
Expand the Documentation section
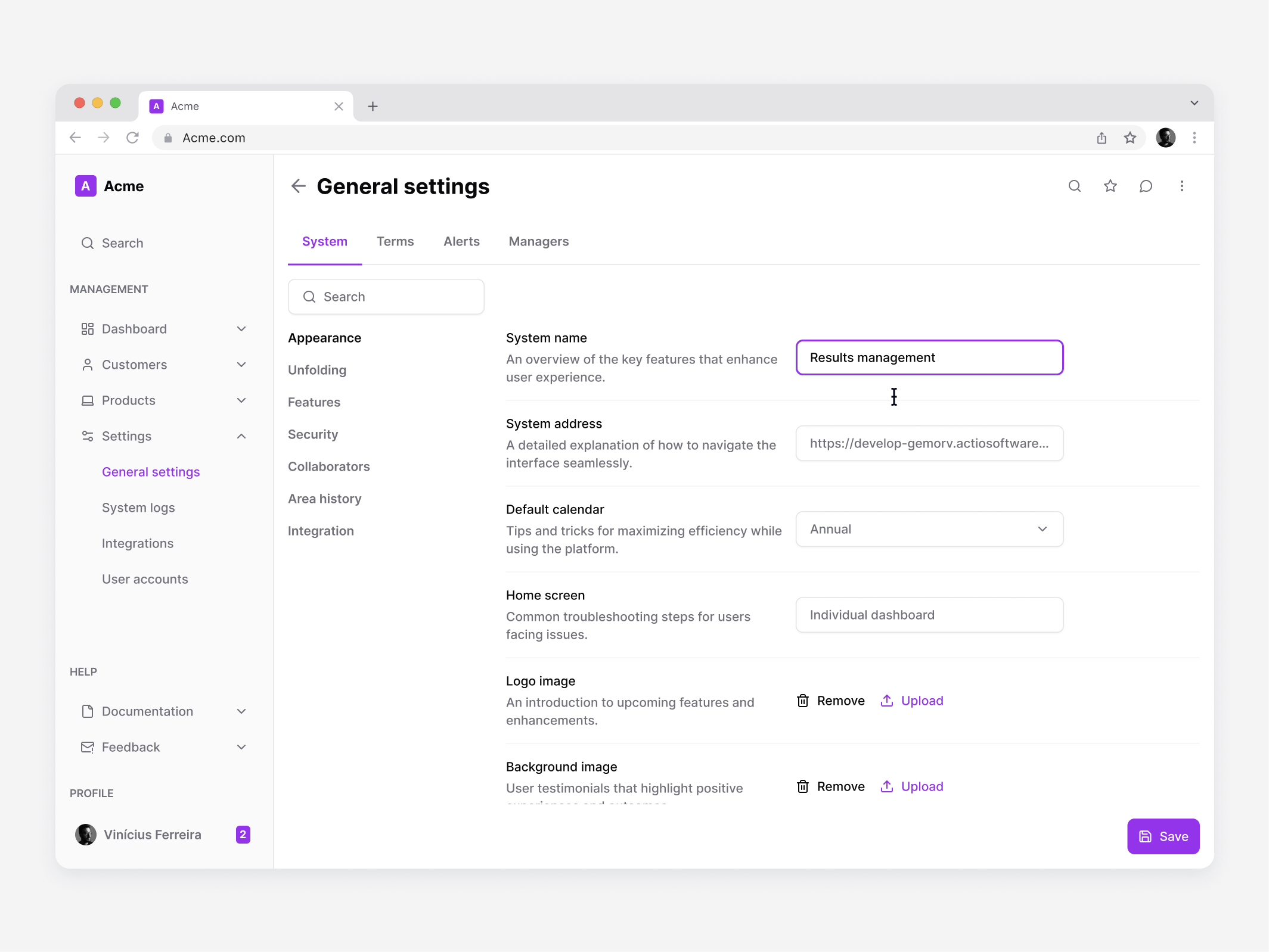tap(241, 711)
